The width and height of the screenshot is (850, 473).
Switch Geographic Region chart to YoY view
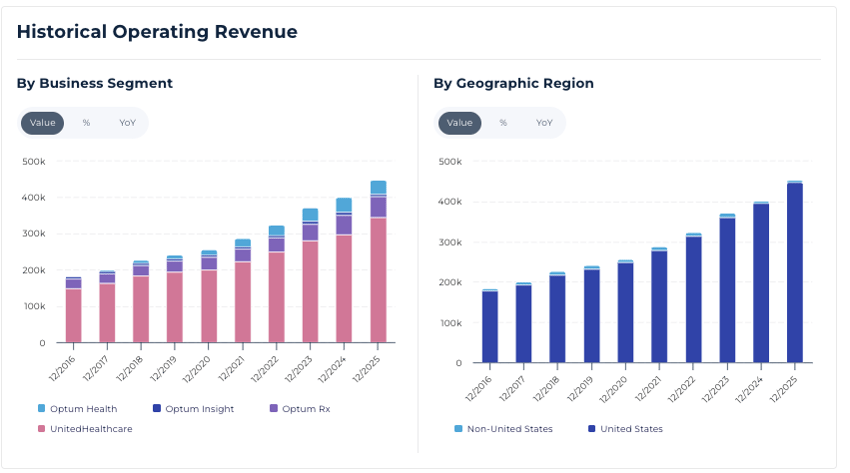tap(544, 123)
